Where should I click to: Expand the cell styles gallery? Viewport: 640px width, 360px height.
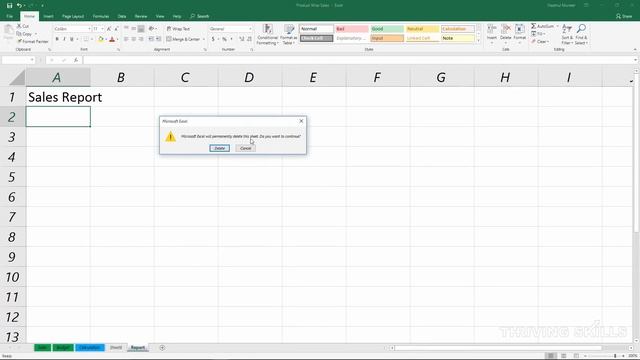click(478, 41)
